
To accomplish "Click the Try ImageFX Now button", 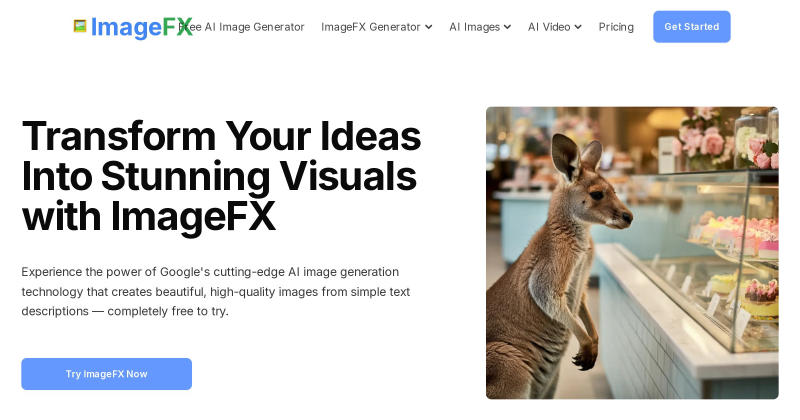I will coord(107,374).
